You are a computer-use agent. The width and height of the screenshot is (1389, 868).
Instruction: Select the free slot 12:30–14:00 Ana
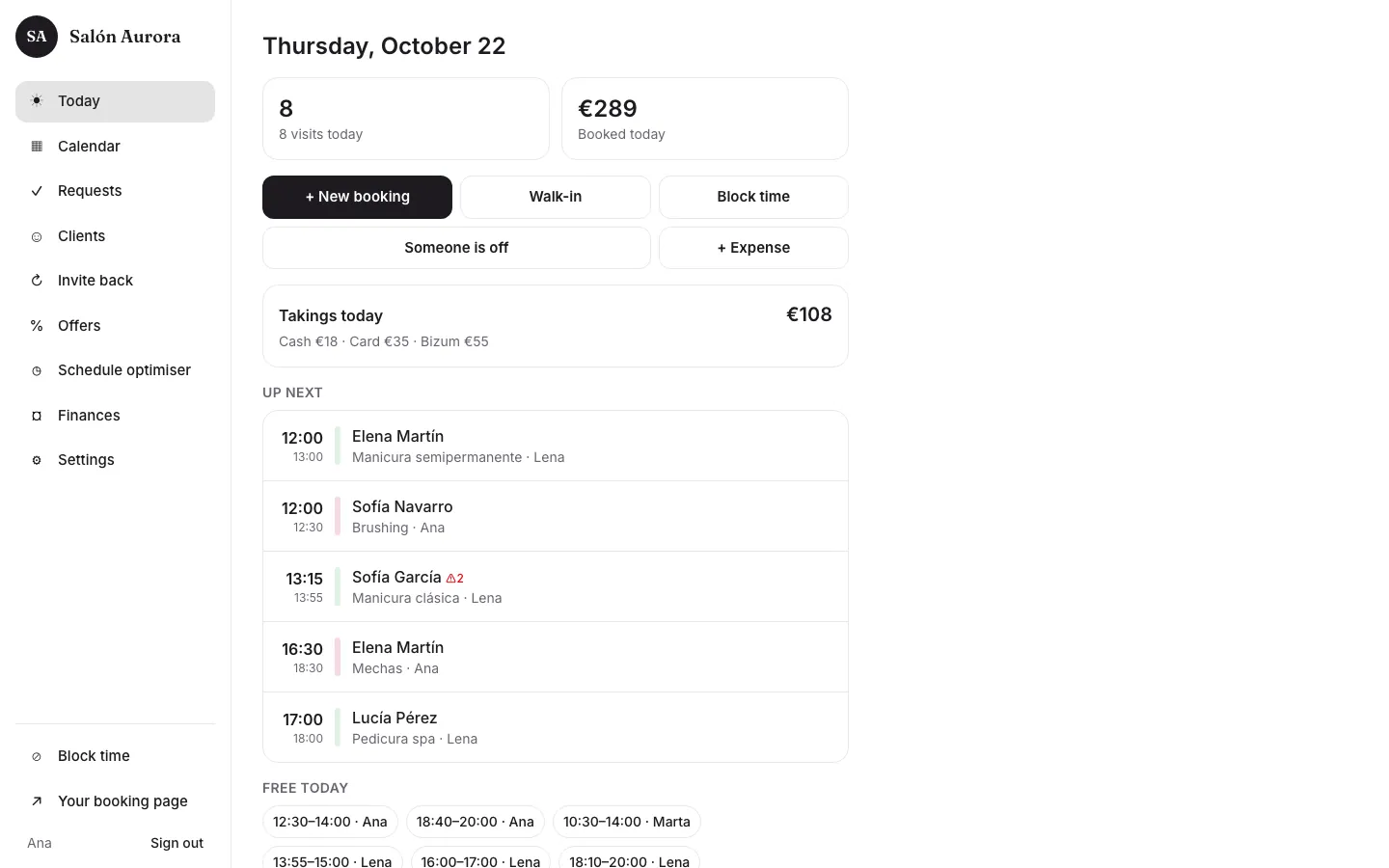coord(330,822)
